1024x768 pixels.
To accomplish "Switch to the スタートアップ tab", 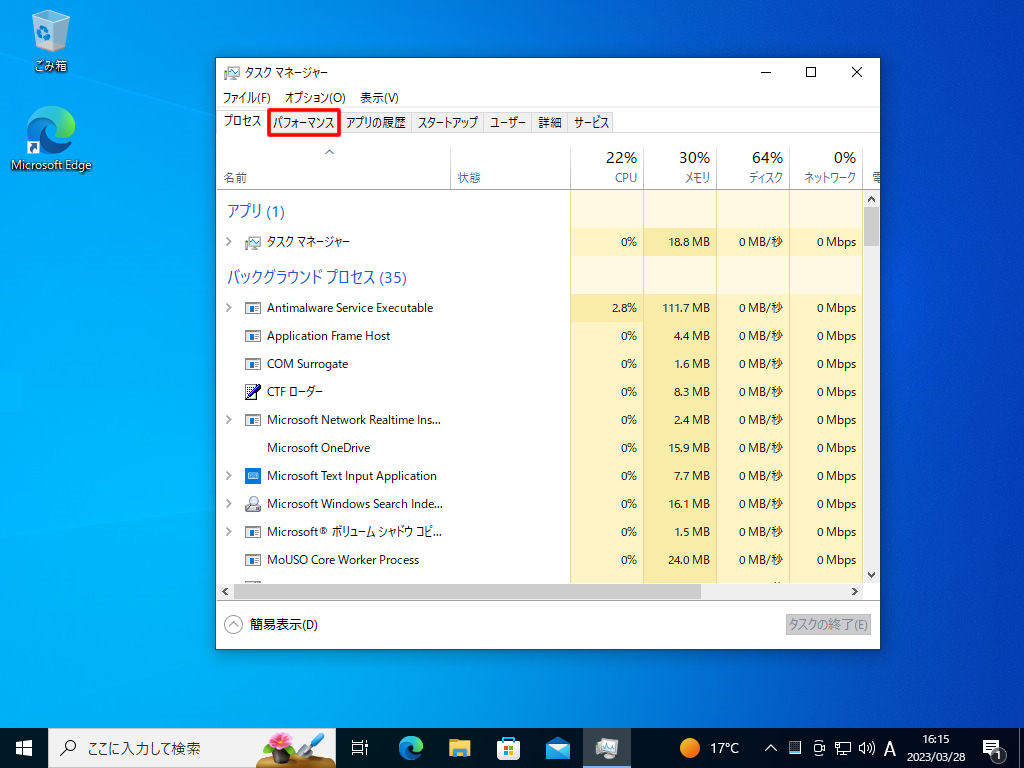I will [x=447, y=122].
